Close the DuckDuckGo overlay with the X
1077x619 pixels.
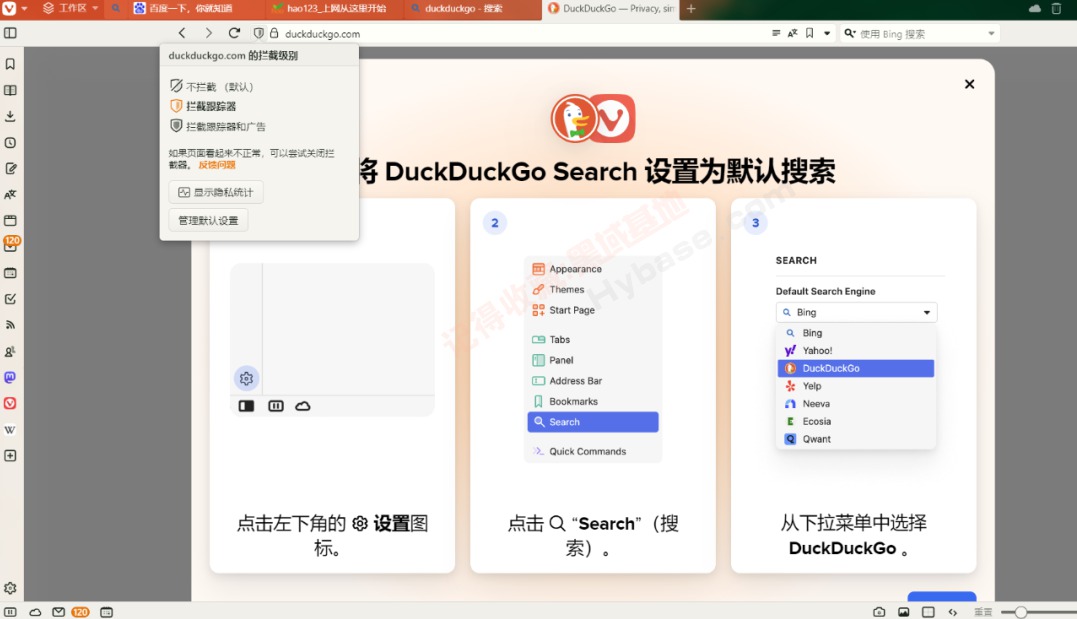969,84
